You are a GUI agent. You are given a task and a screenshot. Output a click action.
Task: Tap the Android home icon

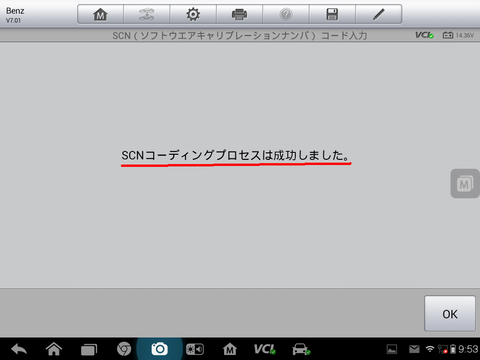54,349
